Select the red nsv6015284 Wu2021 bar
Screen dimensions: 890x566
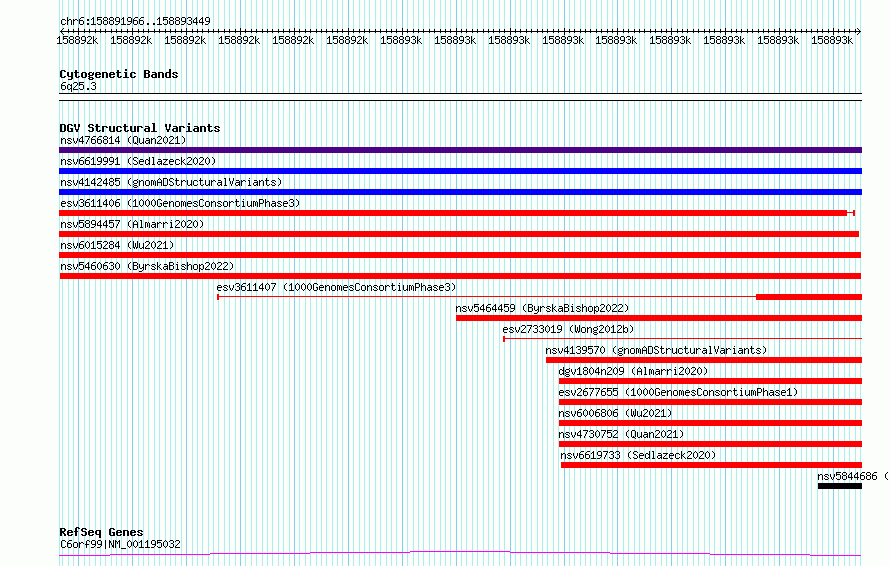coord(460,255)
